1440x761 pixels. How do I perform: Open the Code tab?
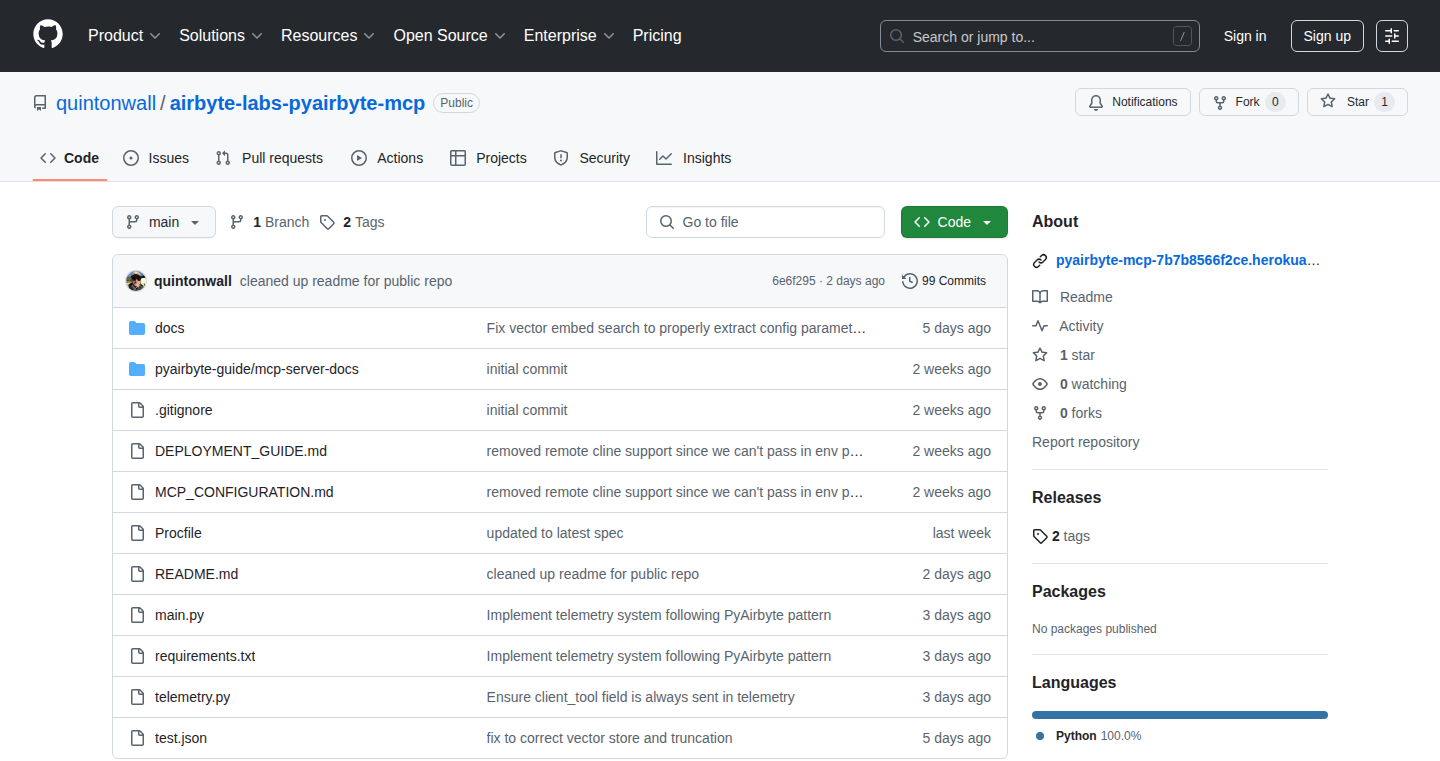[x=70, y=158]
